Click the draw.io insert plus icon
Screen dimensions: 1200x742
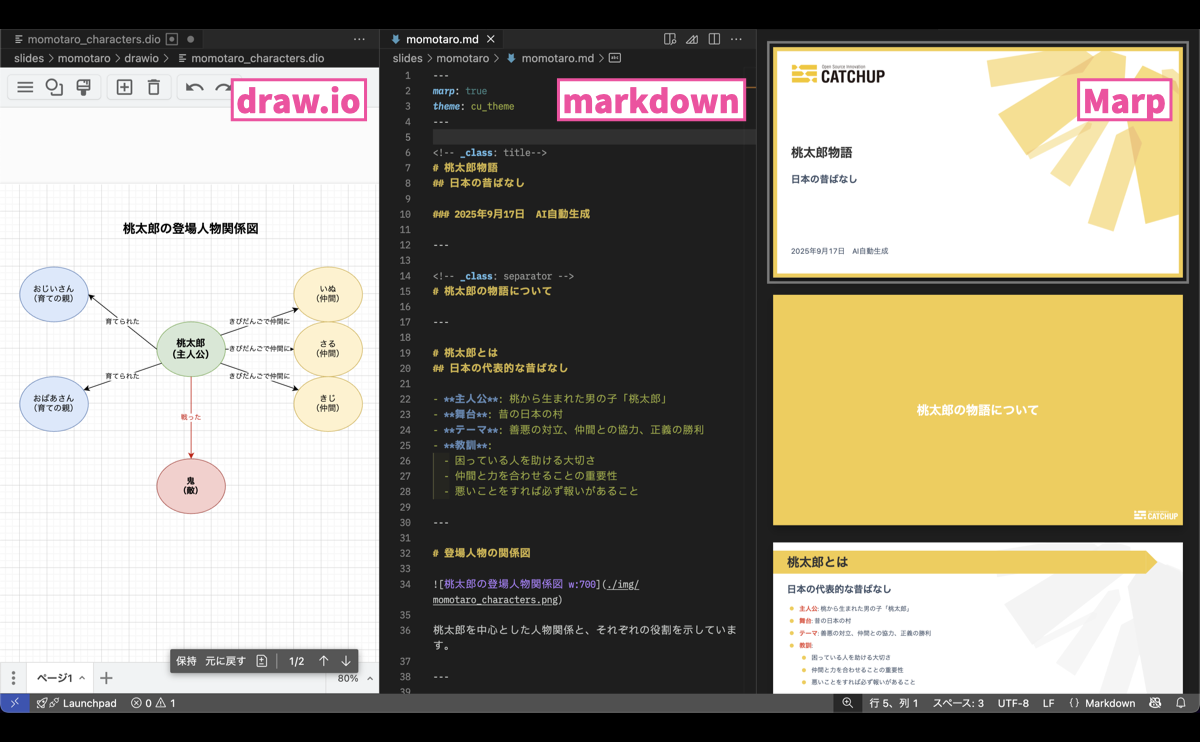pos(124,88)
